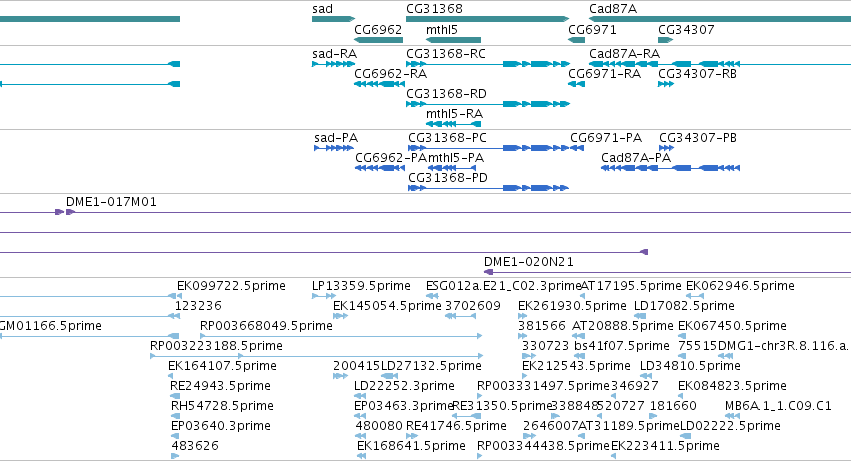851x461 pixels.
Task: Select EST EP03640.3prime
Action: (x=175, y=437)
